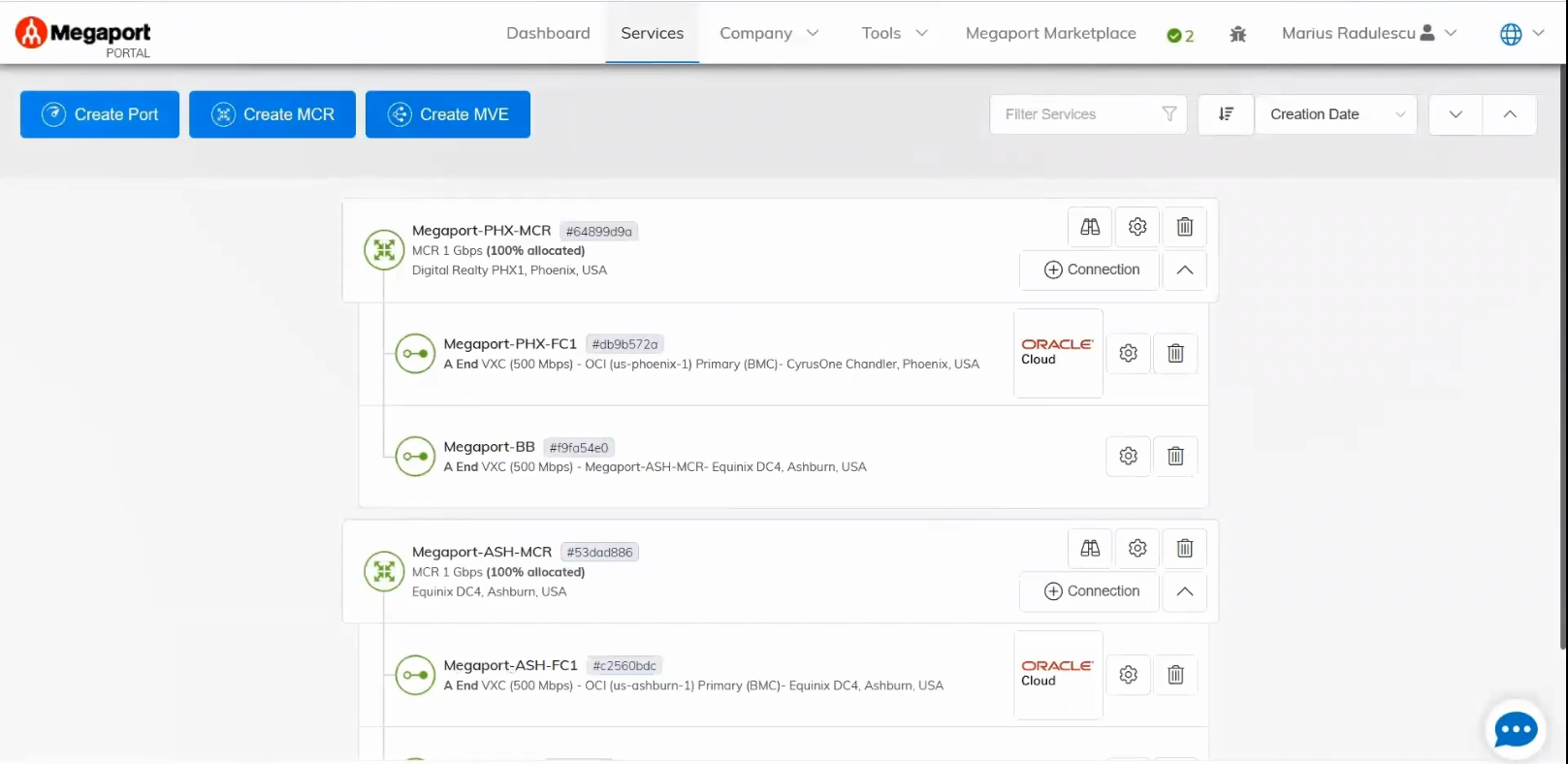
Task: Click the Megaport-PHX-MCR binoculars icon
Action: click(x=1090, y=227)
